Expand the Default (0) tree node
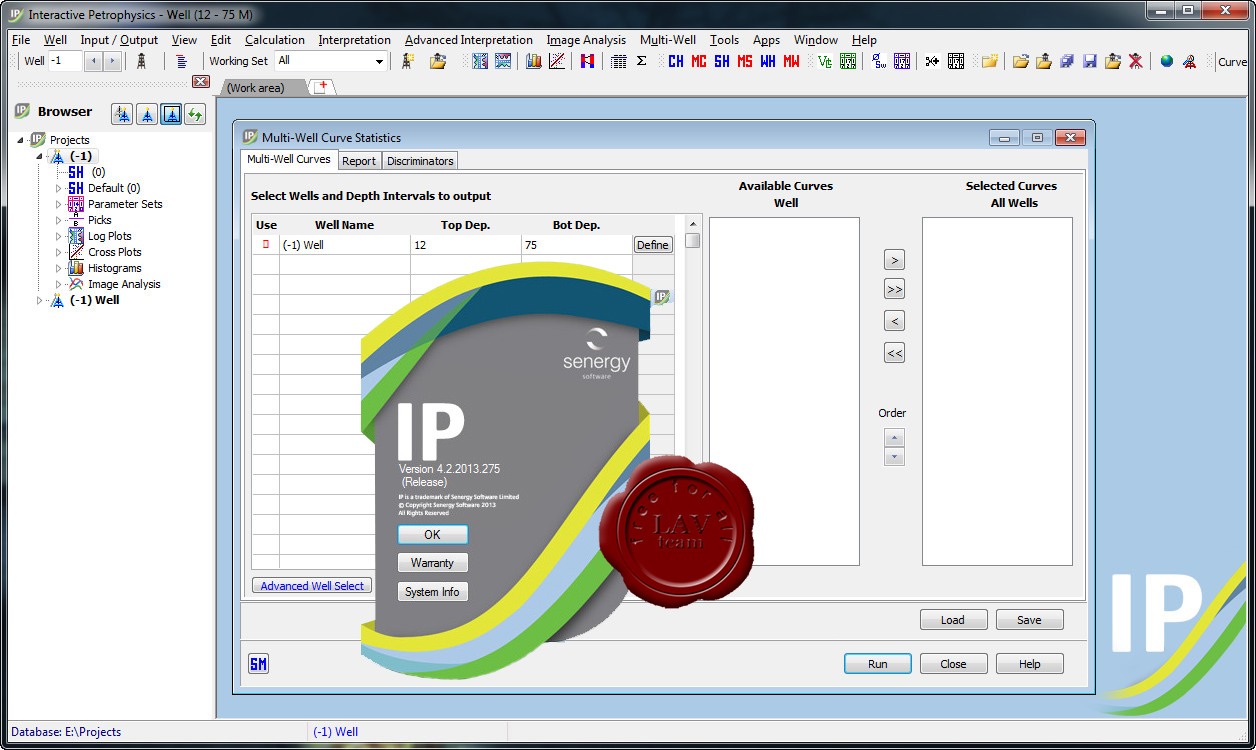The image size is (1256, 750). click(58, 188)
